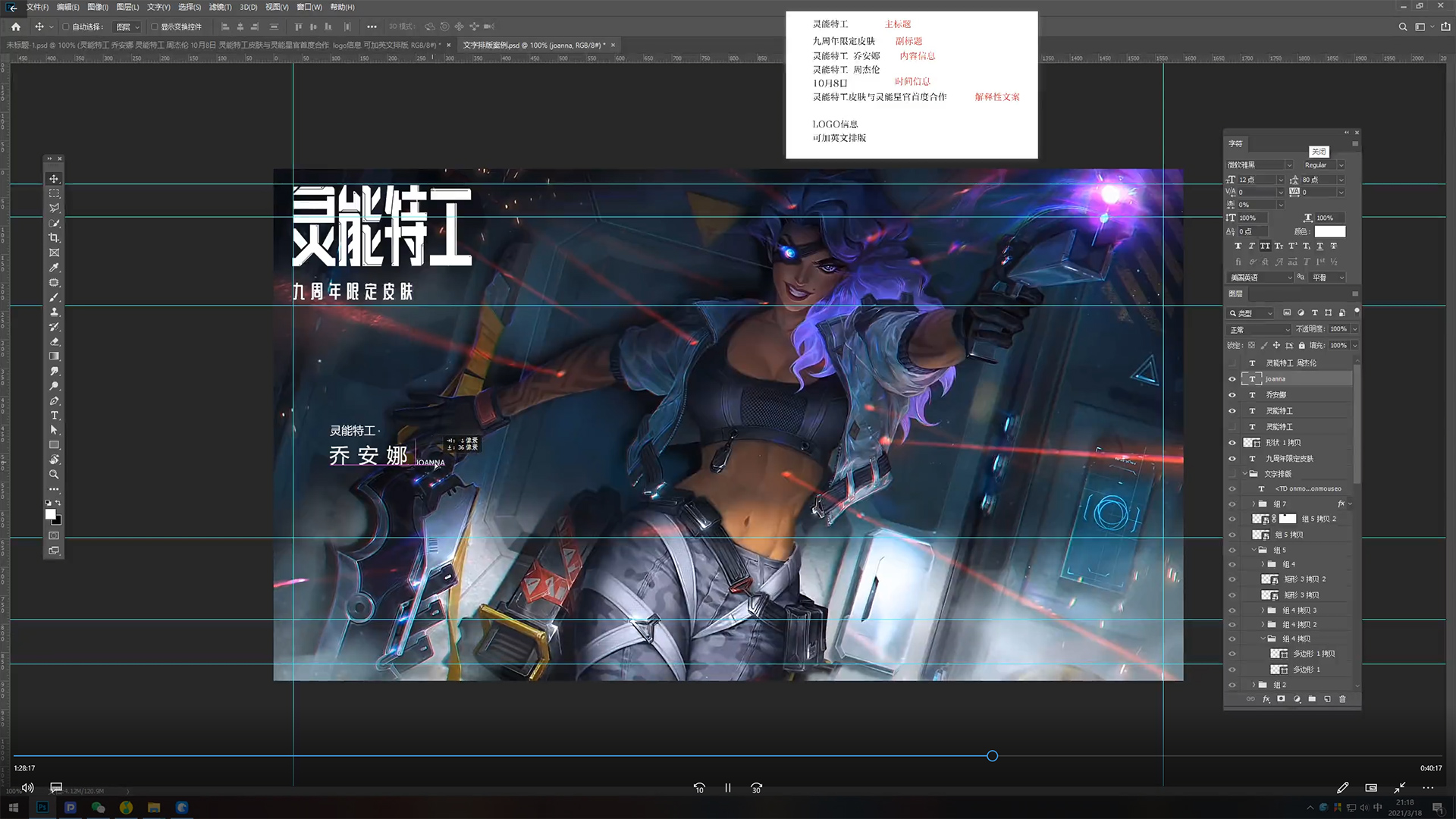Screen dimensions: 1456x819
Task: Select the Eyedropper tool
Action: click(x=54, y=268)
